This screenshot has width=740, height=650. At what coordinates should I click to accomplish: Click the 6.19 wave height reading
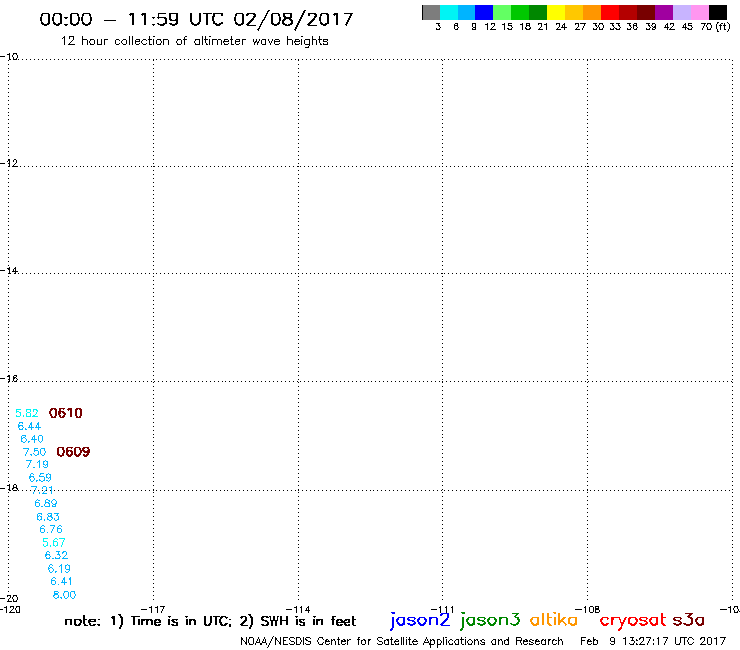(59, 568)
